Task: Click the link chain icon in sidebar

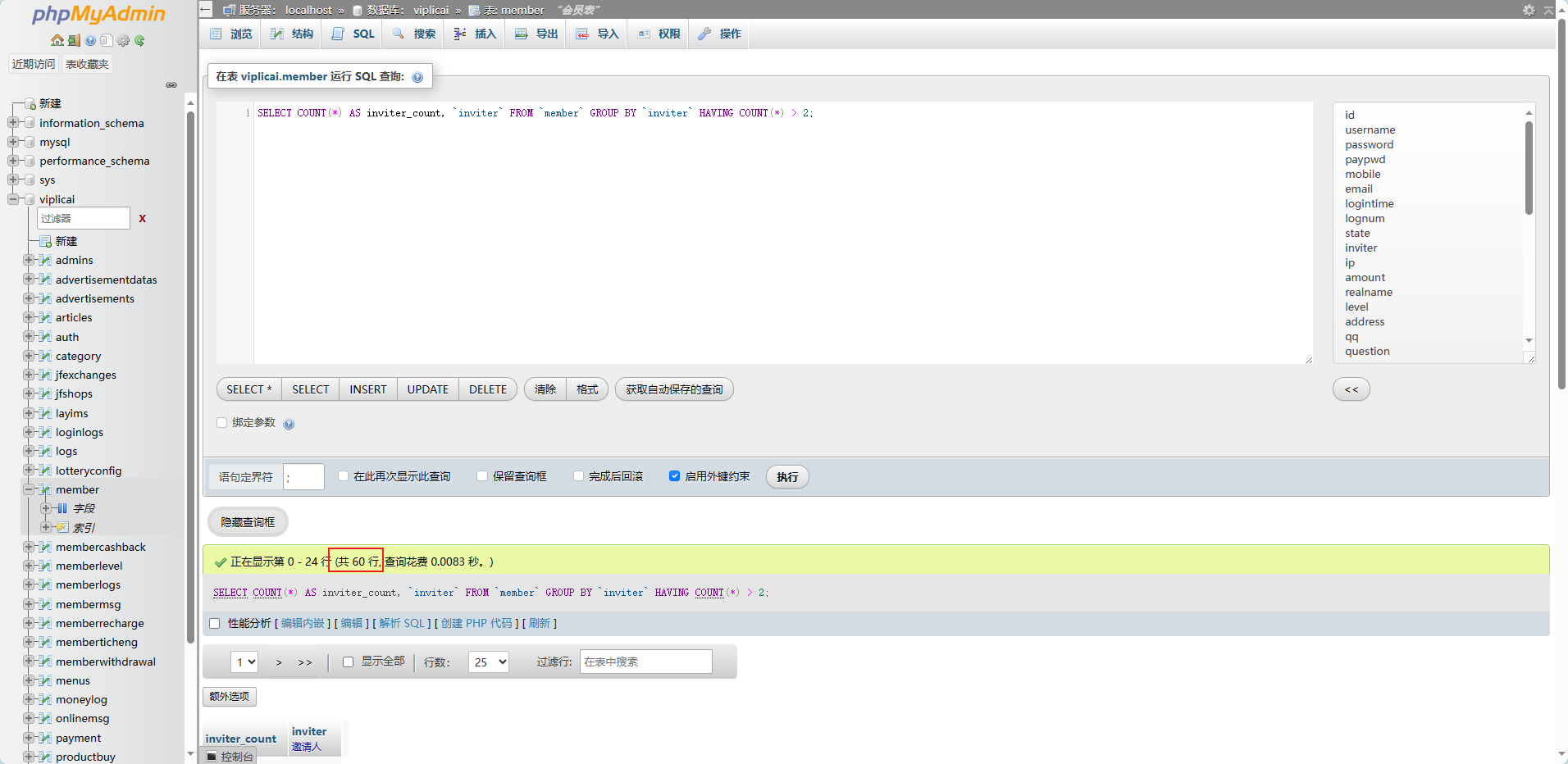Action: pos(171,85)
